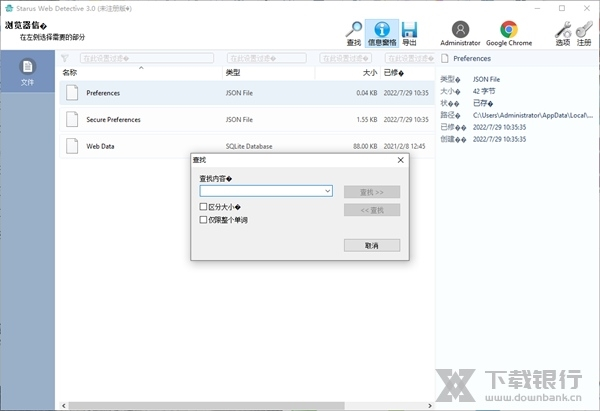Viewport: 600px width, 411px height.
Task: Click the JSON File value in info pane
Action: click(486, 79)
